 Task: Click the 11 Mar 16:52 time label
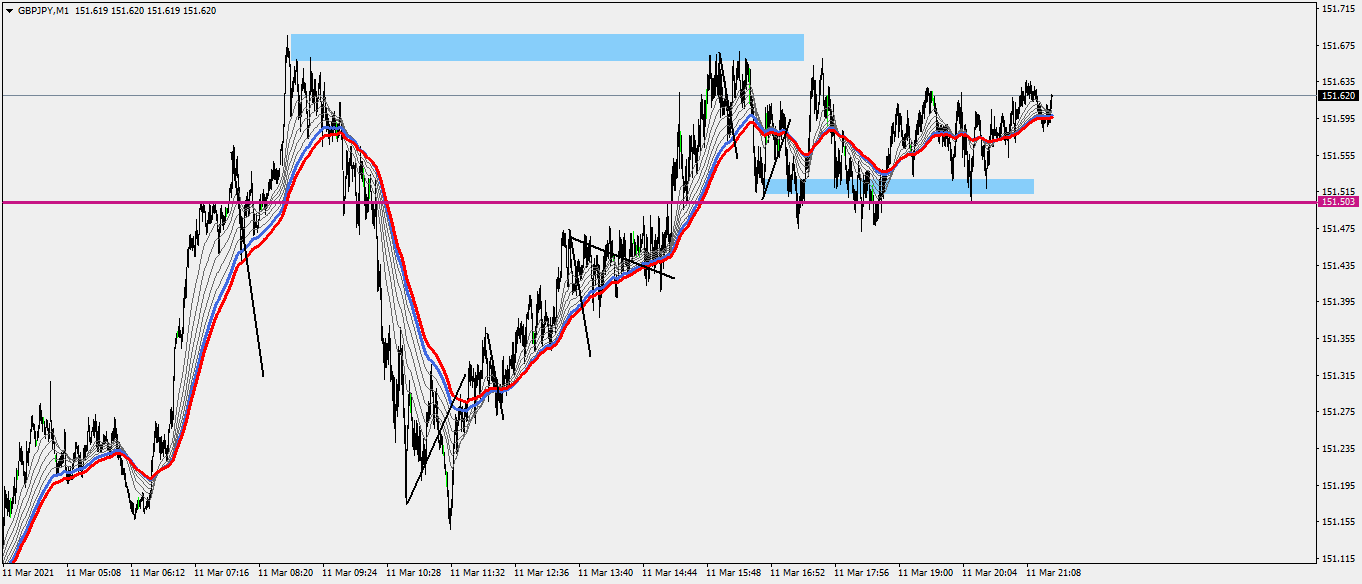click(x=797, y=574)
